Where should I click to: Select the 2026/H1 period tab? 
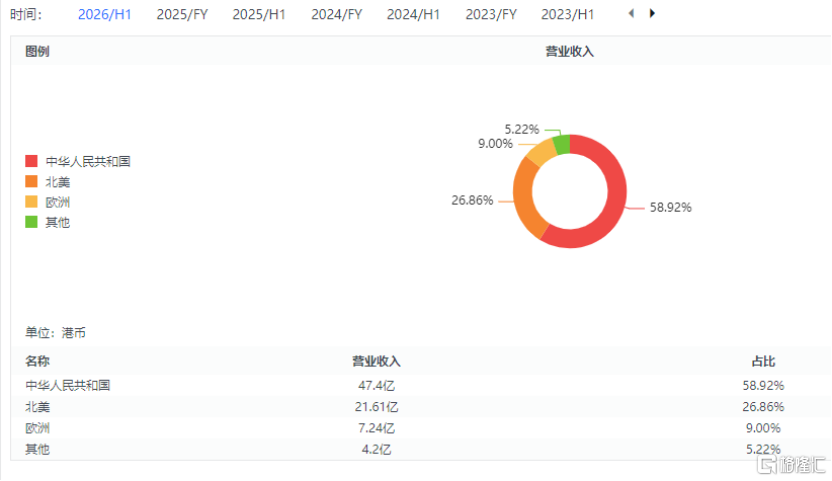click(105, 15)
